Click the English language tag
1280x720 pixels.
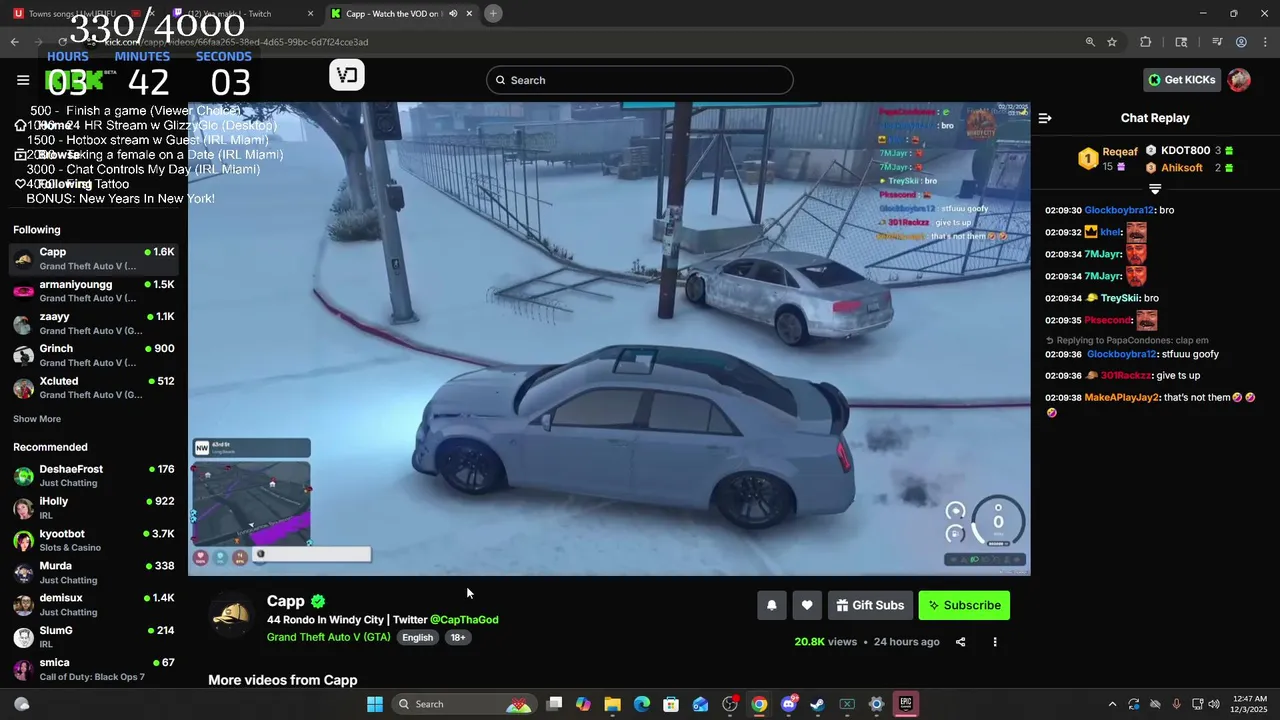[x=418, y=637]
